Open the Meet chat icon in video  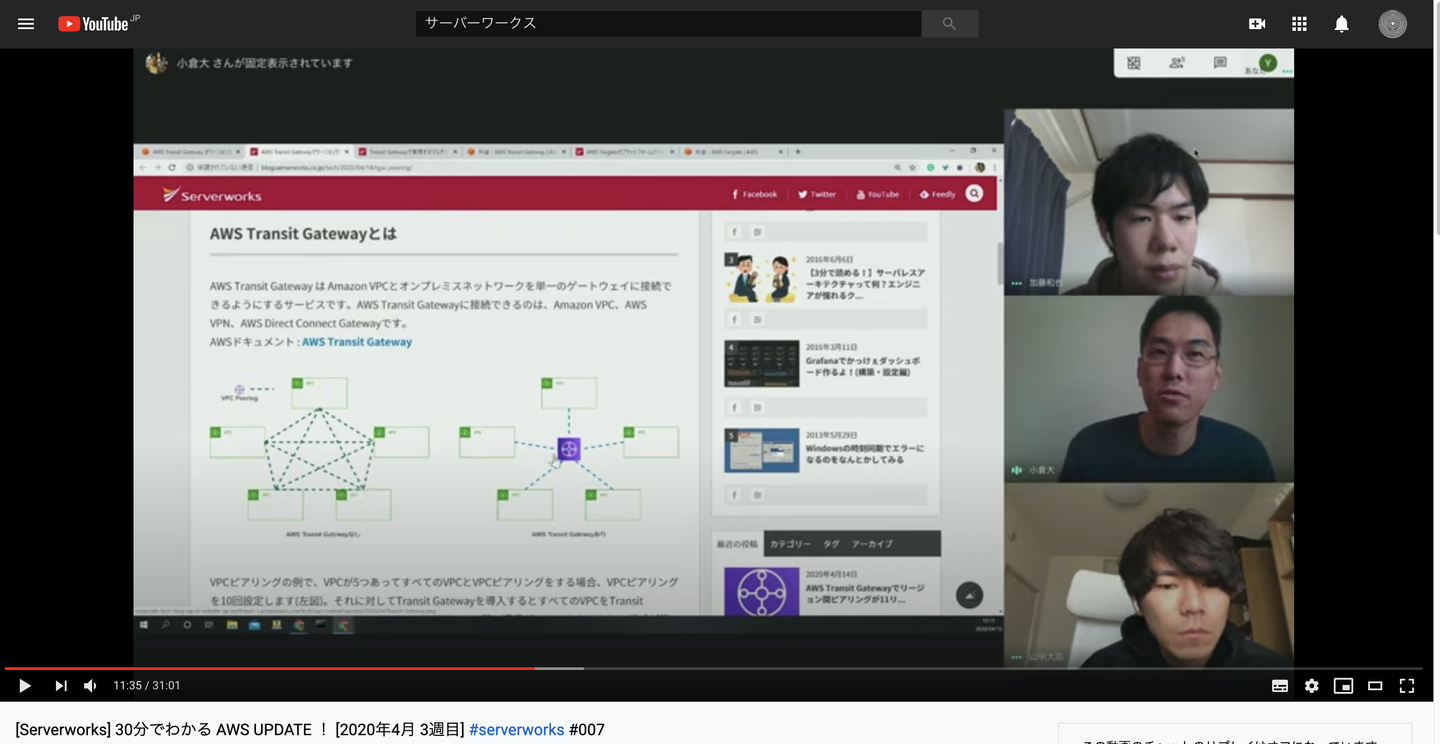[x=1220, y=63]
